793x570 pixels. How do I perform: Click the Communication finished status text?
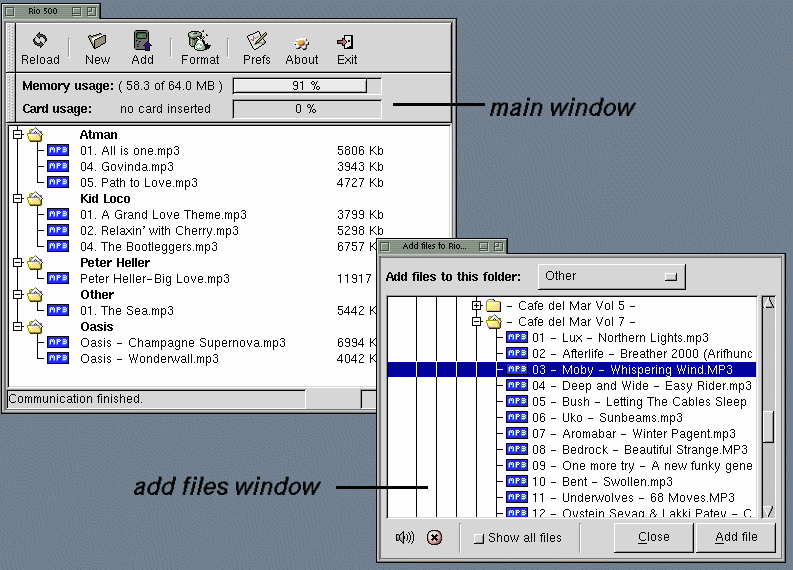pyautogui.click(x=75, y=399)
